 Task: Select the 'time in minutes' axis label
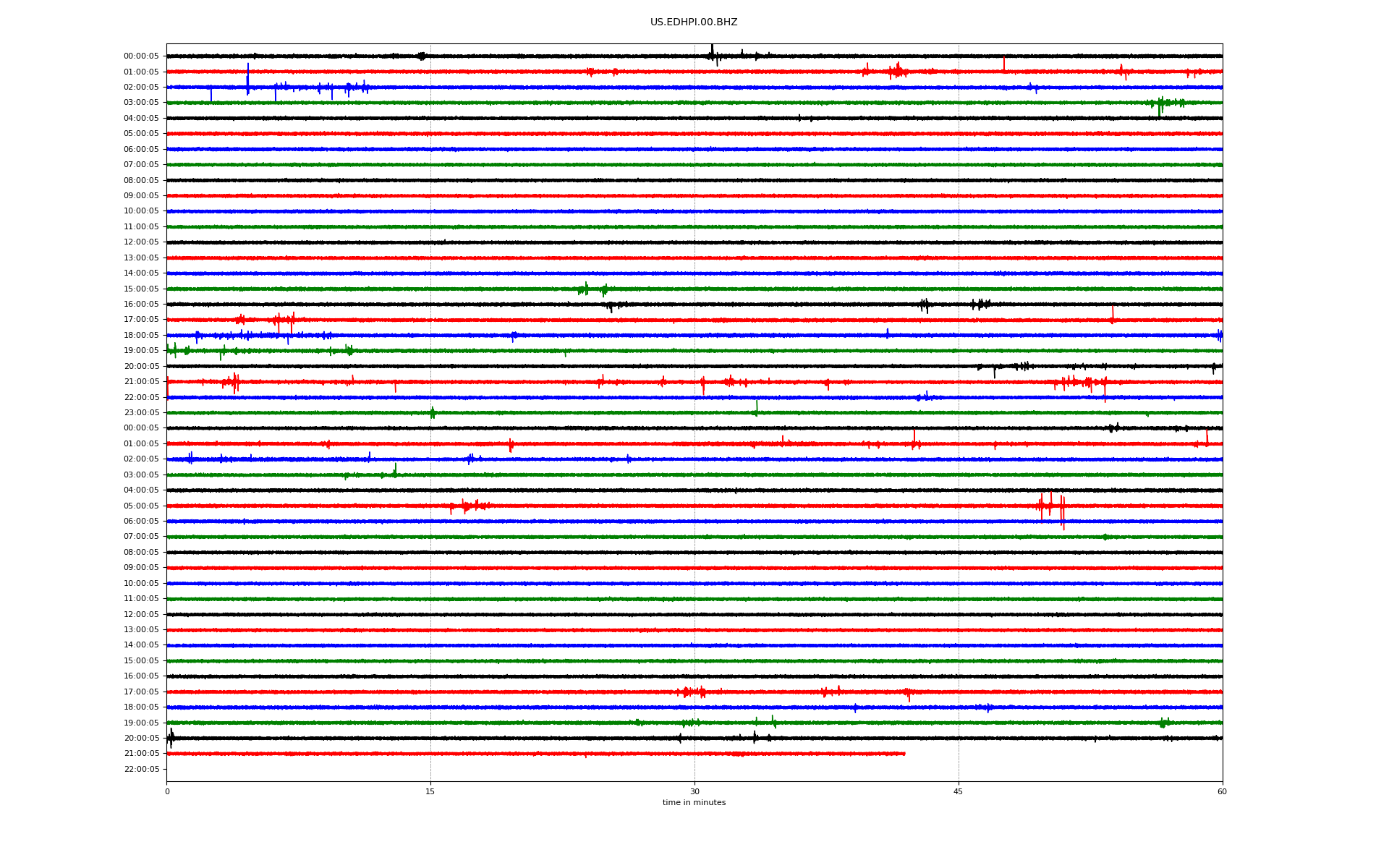(x=694, y=802)
